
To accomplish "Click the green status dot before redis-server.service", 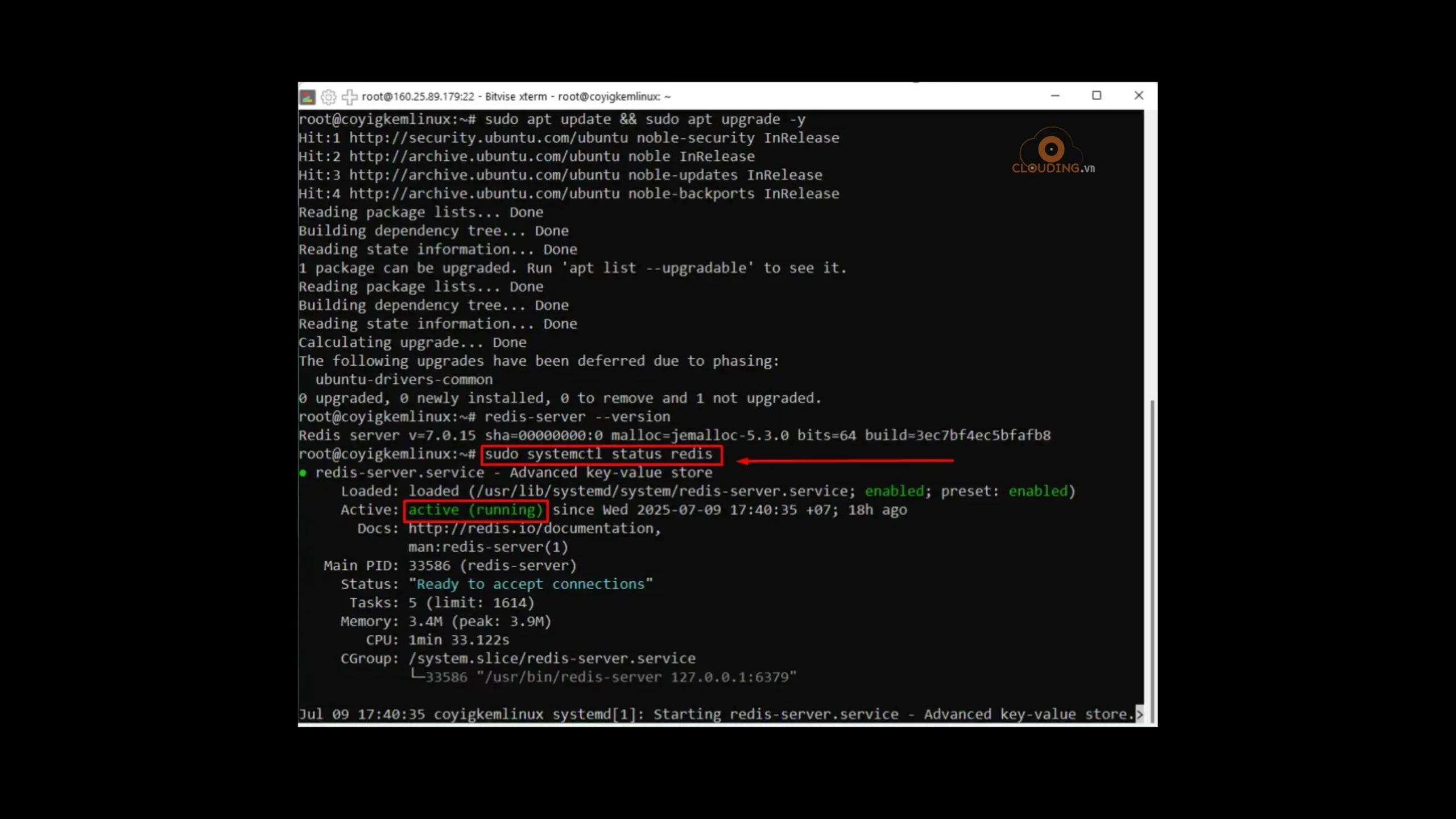I will [303, 473].
